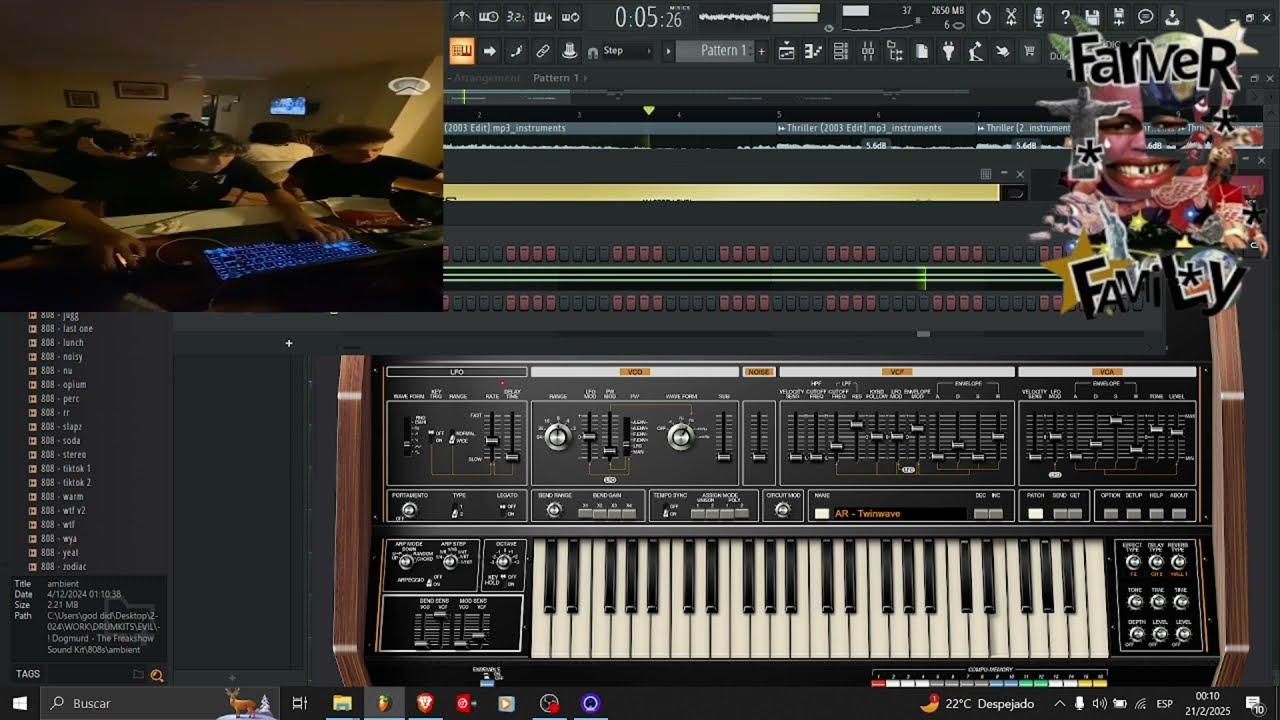Image resolution: width=1280 pixels, height=720 pixels.
Task: Open the Playlist view icon
Action: tap(787, 51)
